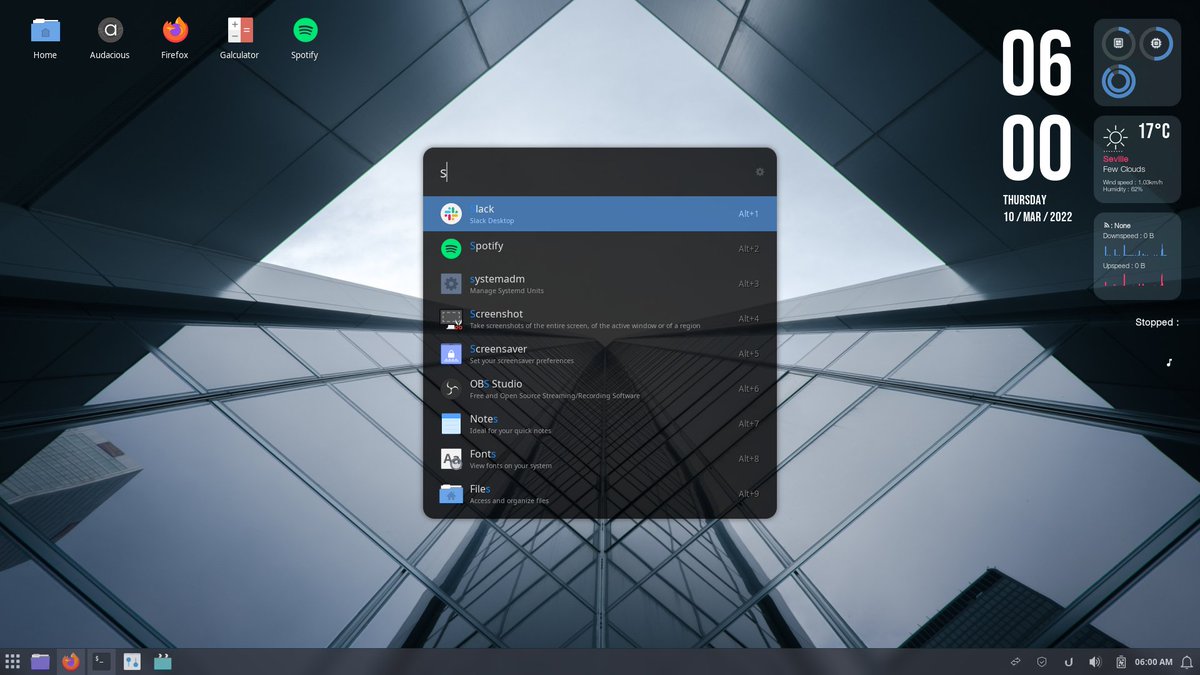Click the sun weather icon
Viewport: 1200px width, 675px height.
pos(1116,136)
